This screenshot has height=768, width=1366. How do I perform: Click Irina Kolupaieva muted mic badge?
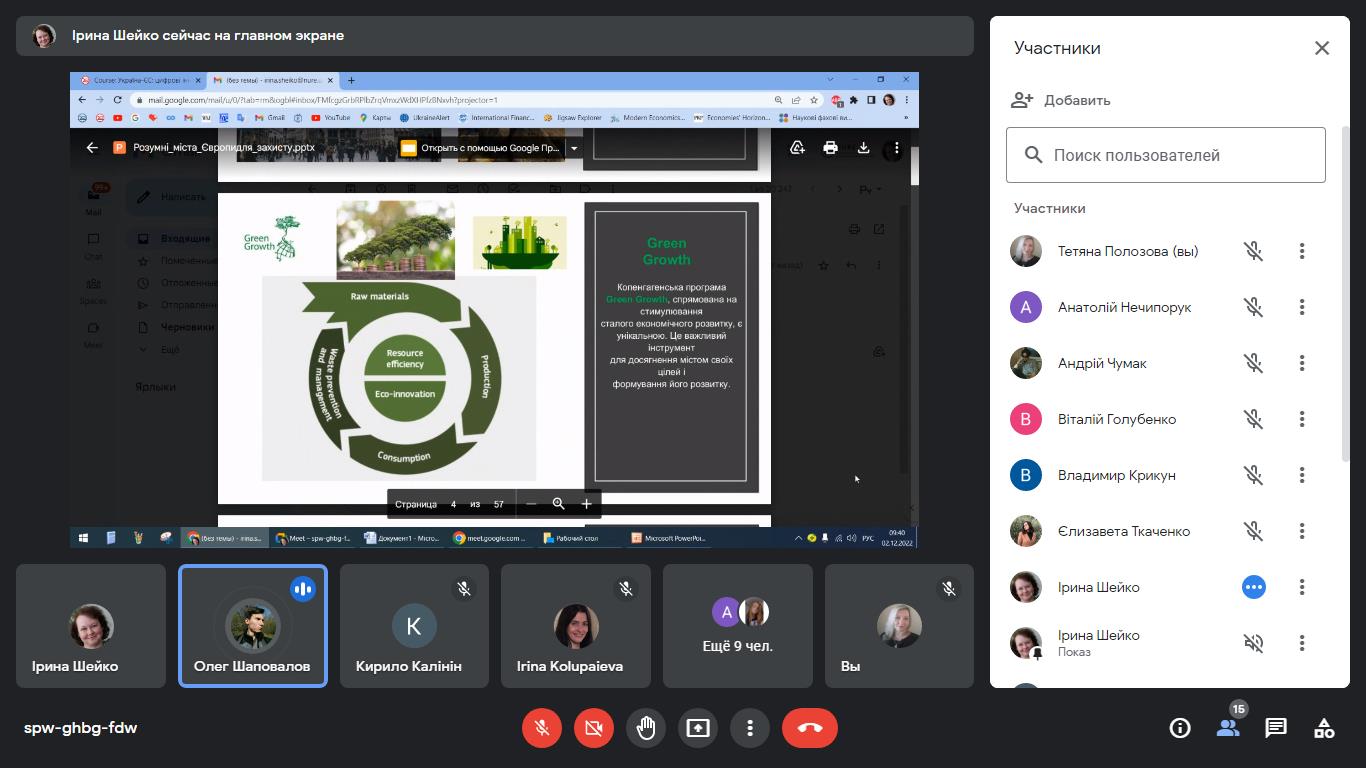coord(626,590)
